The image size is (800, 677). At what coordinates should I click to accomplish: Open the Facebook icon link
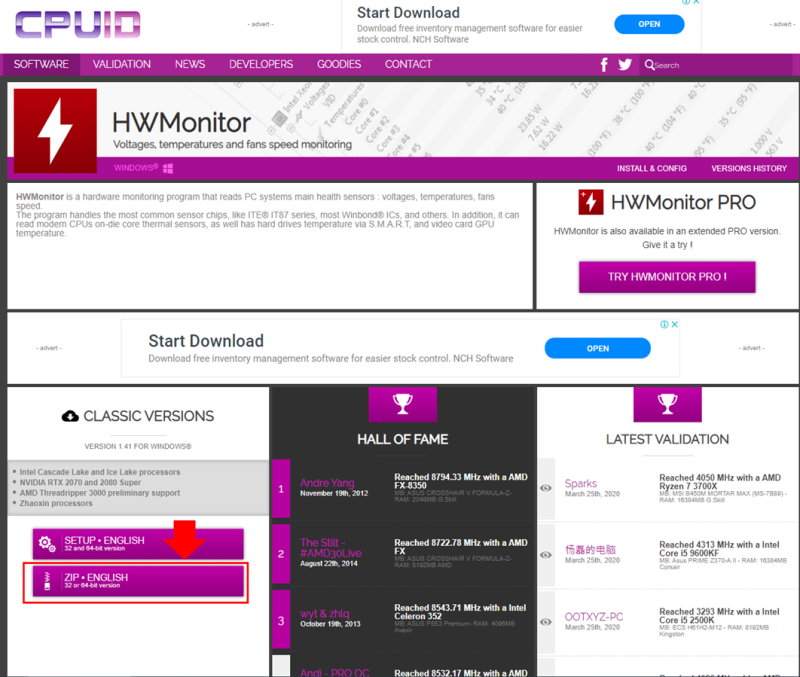coord(604,65)
